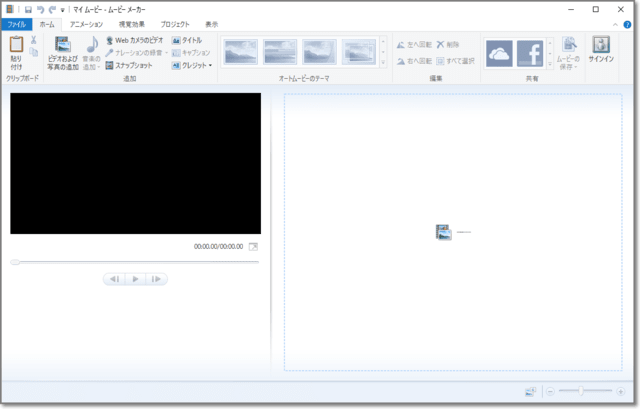Open help with the question mark icon
640x409 pixels.
tap(628, 23)
